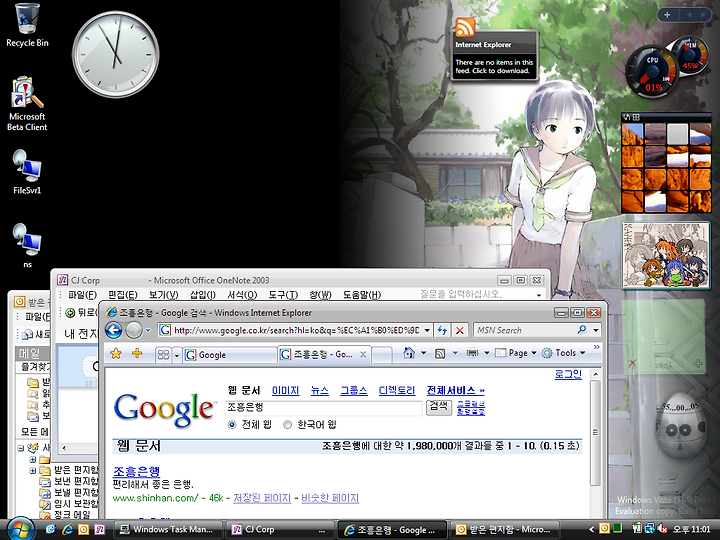
Task: Close the 조흥은행 tab
Action: tap(363, 354)
